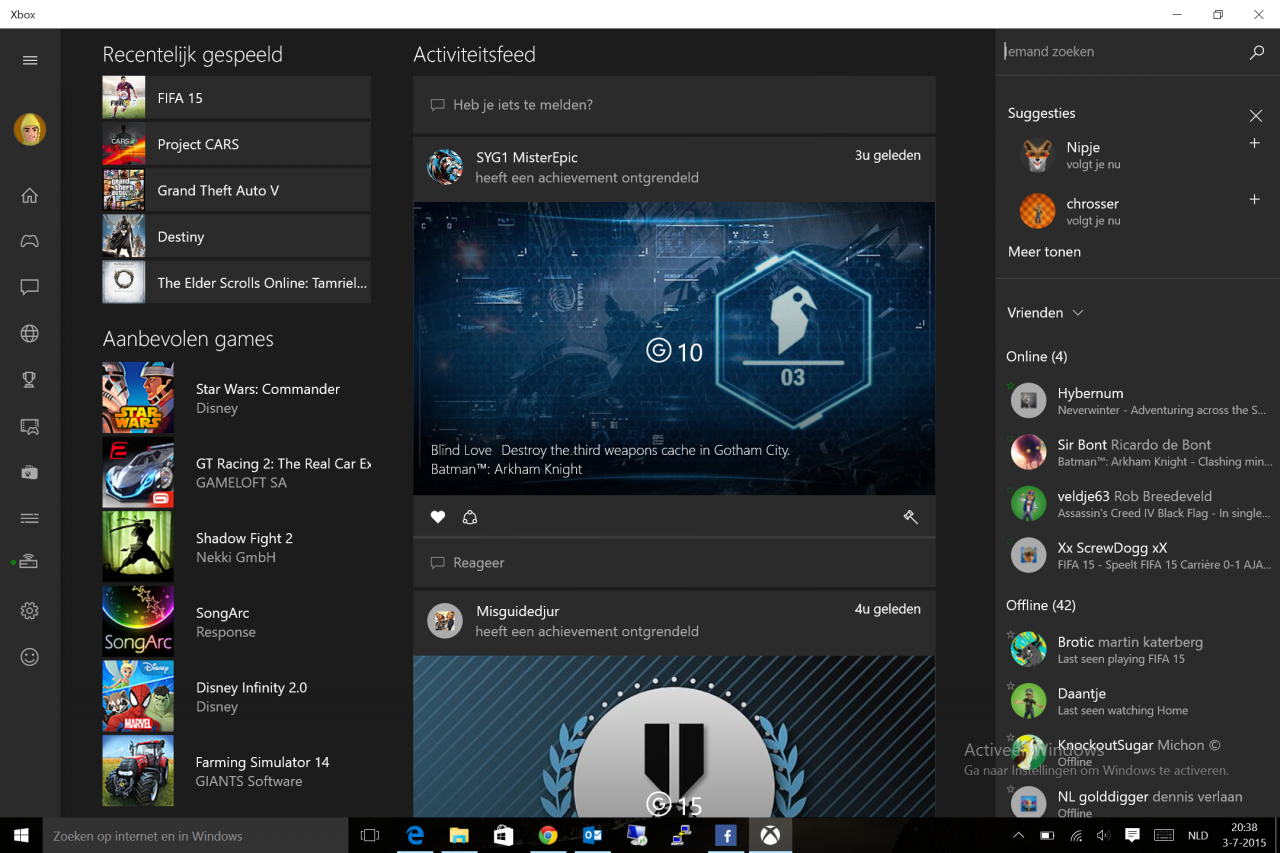The width and height of the screenshot is (1280, 853).
Task: Launch Google Chrome from the taskbar
Action: pos(547,835)
